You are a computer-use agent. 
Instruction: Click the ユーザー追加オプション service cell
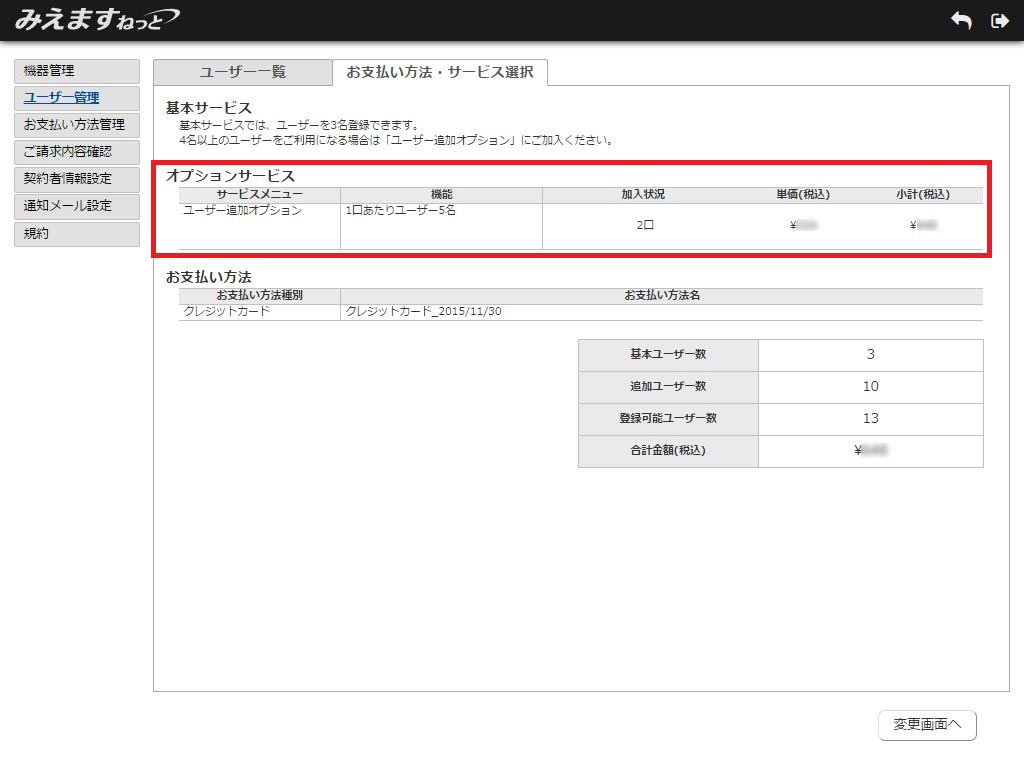pyautogui.click(x=243, y=211)
